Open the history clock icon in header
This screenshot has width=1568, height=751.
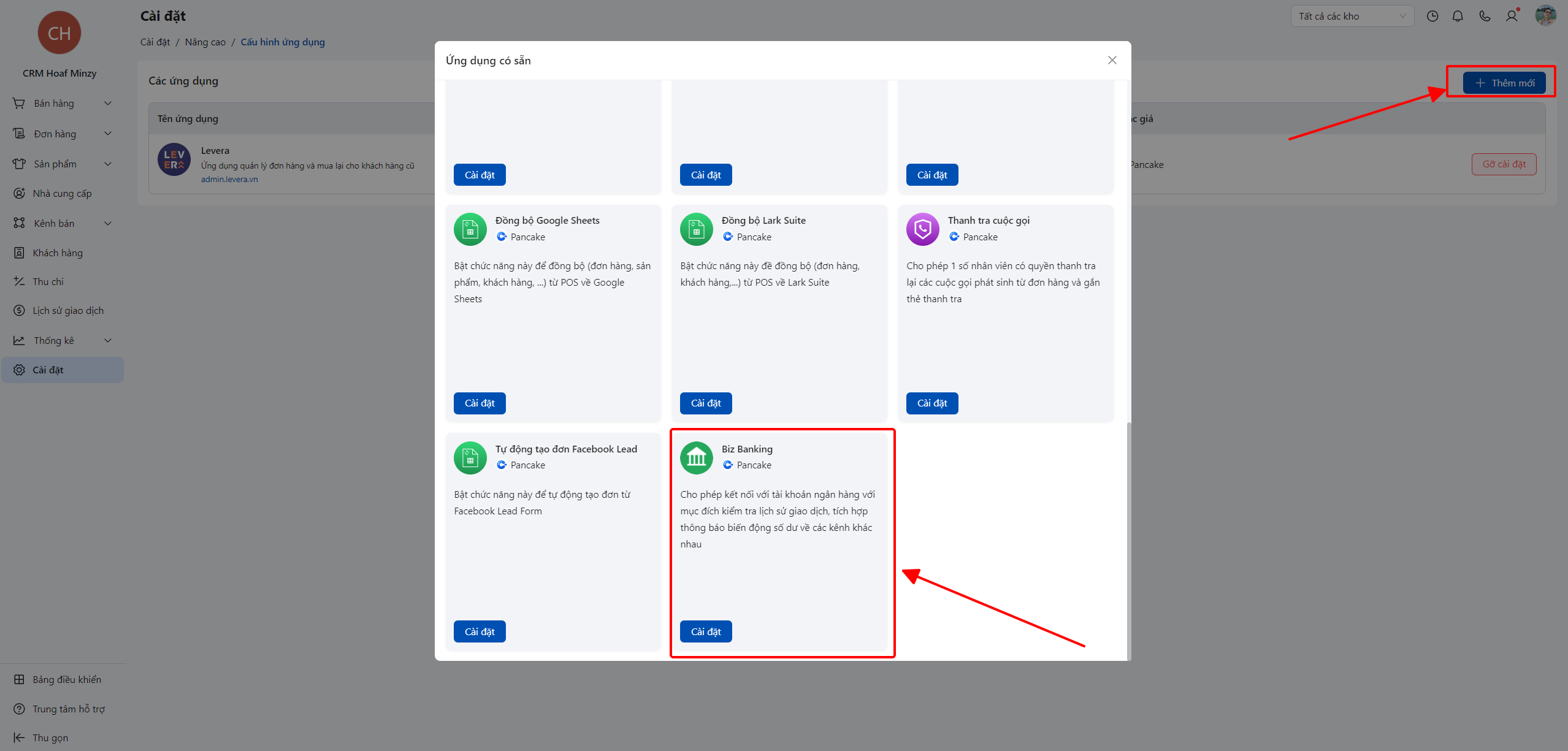[1432, 17]
